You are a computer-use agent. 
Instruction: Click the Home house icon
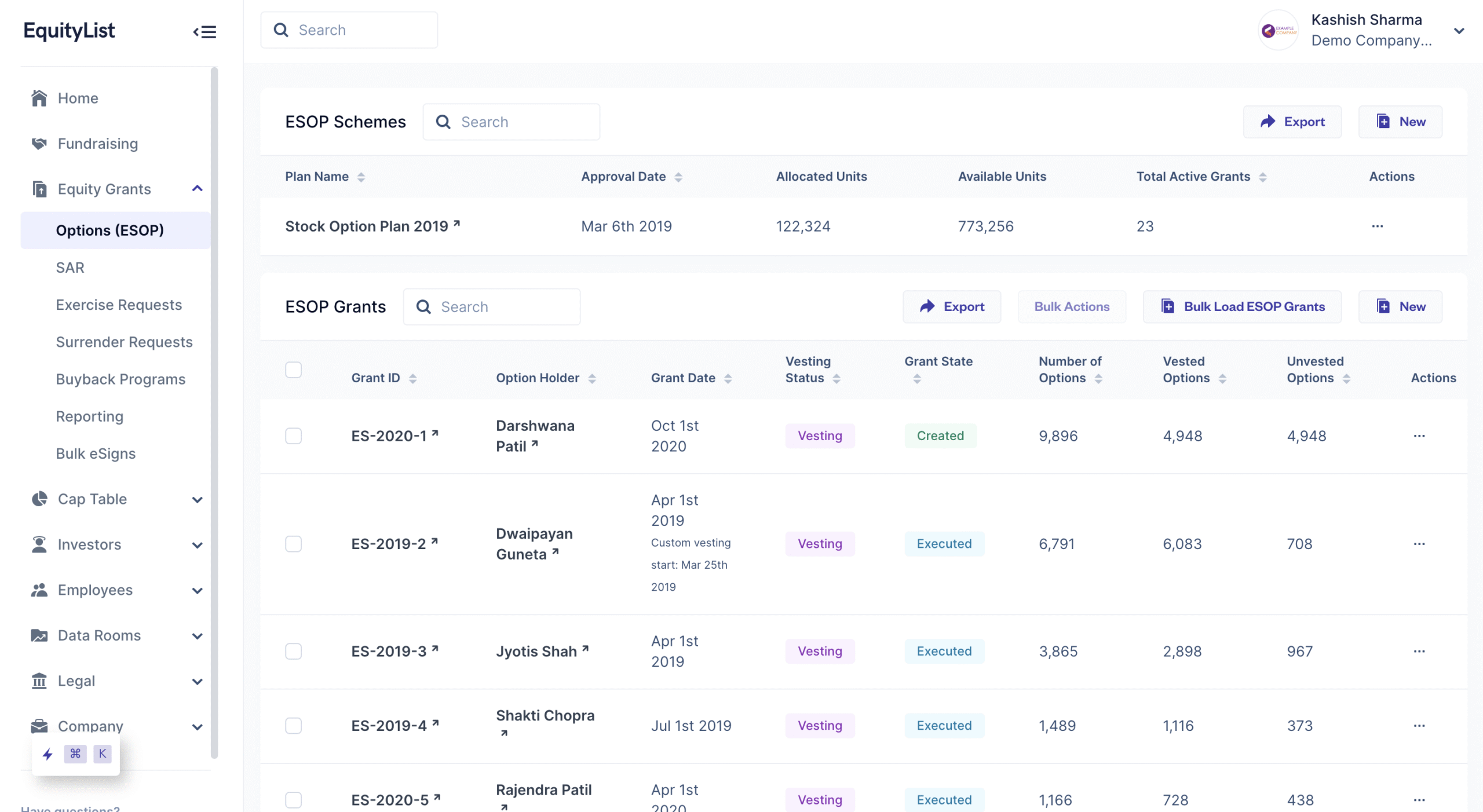point(39,98)
